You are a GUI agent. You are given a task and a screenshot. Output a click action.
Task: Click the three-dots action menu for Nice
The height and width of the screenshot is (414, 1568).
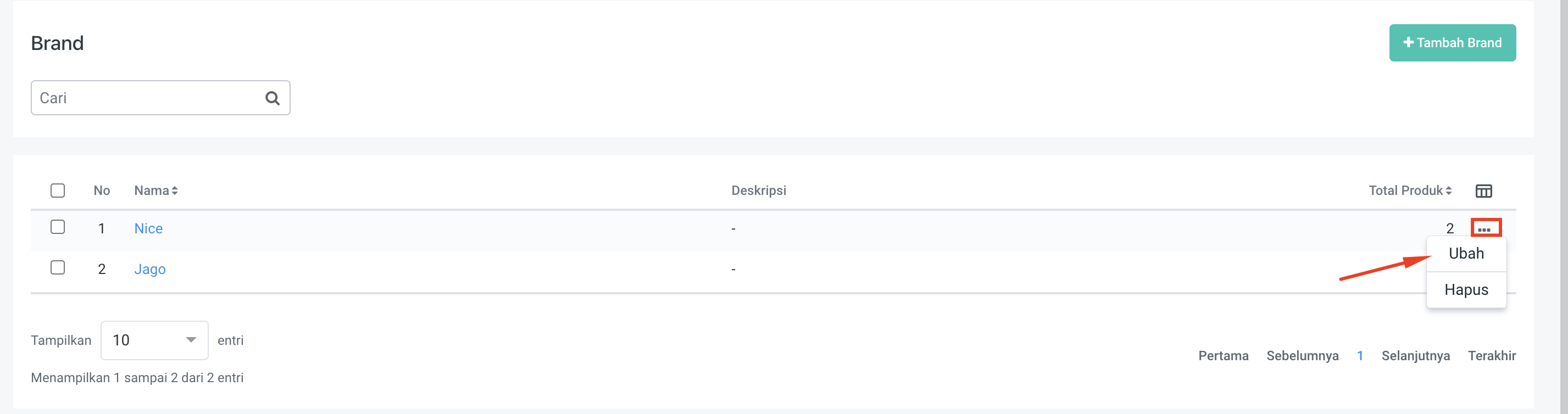1485,228
